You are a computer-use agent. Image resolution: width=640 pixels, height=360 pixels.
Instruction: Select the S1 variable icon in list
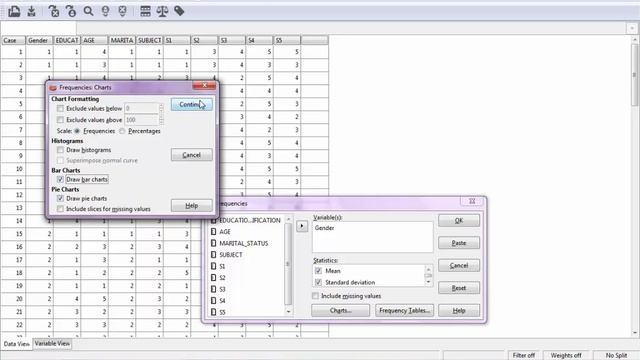[213, 266]
